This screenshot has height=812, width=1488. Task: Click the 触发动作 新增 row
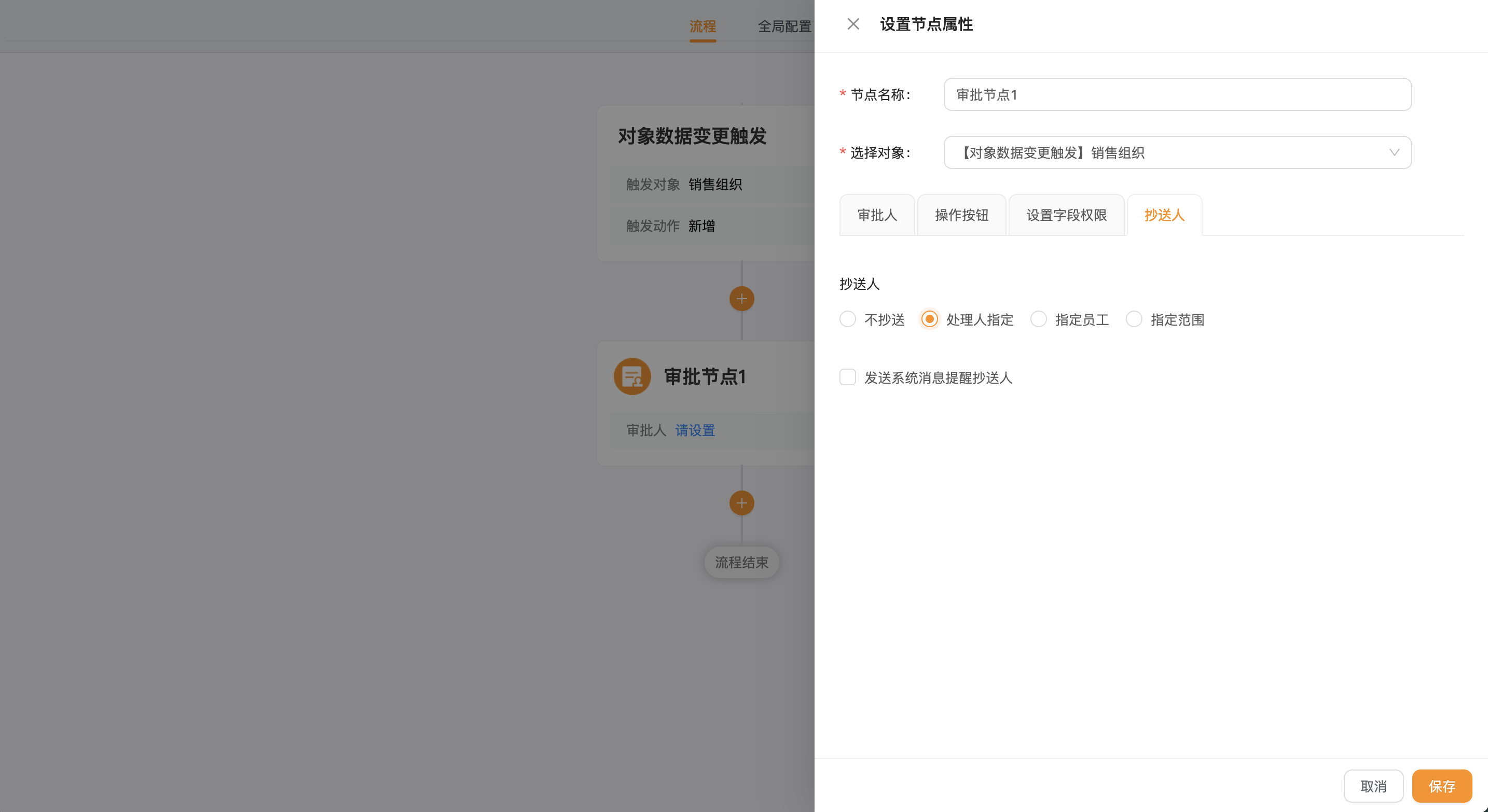(x=712, y=226)
